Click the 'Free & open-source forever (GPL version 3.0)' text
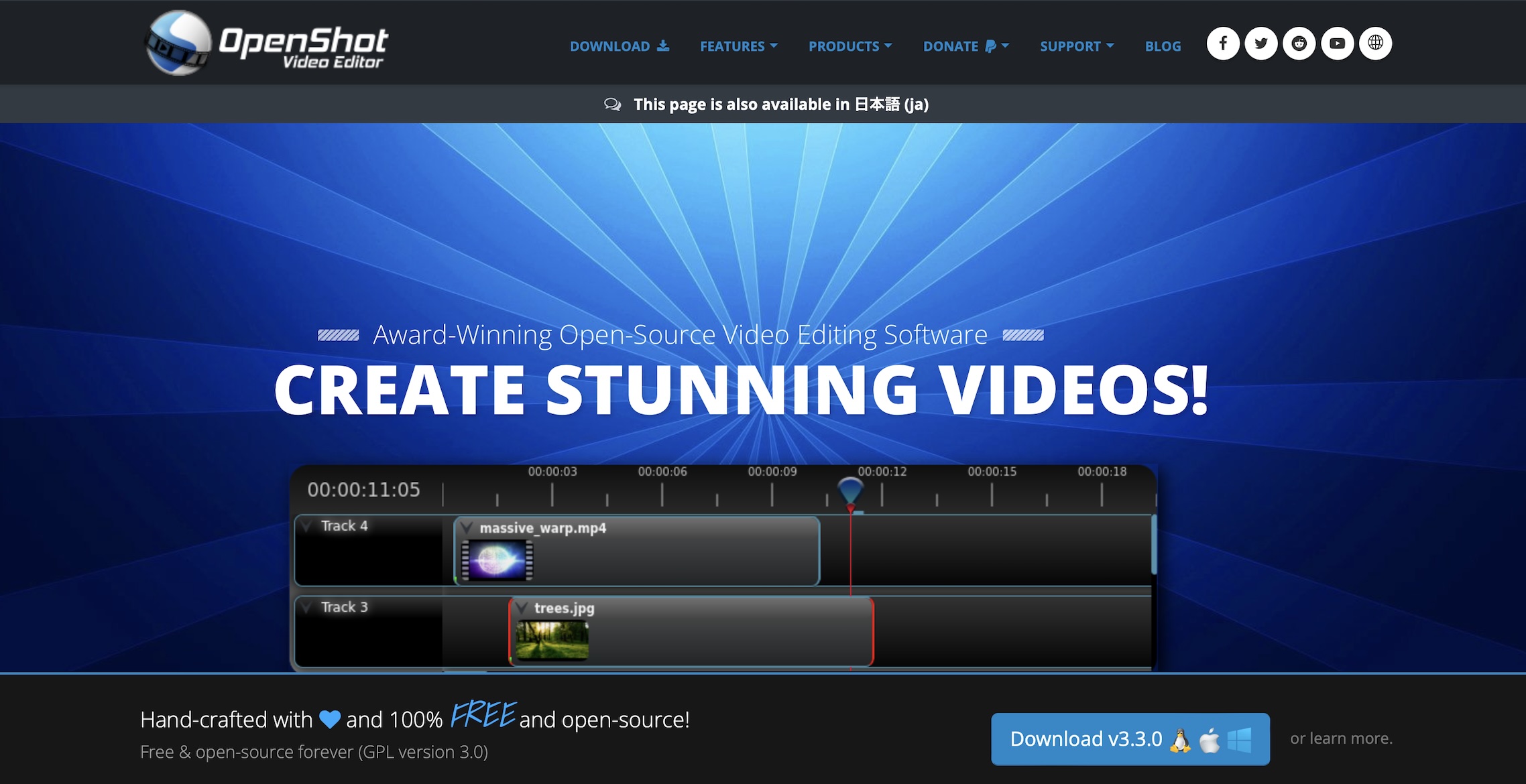The height and width of the screenshot is (784, 1526). point(314,753)
